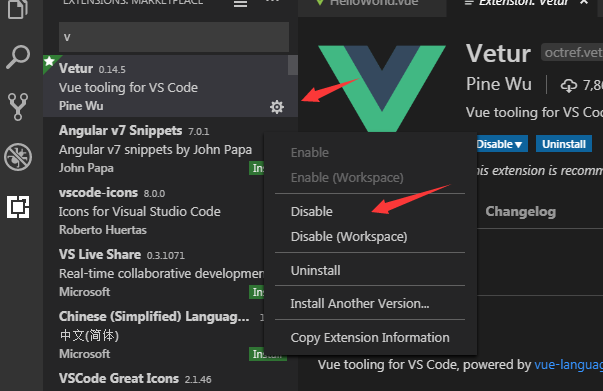Open the Debug view icon
The width and height of the screenshot is (603, 391).
pos(18,157)
